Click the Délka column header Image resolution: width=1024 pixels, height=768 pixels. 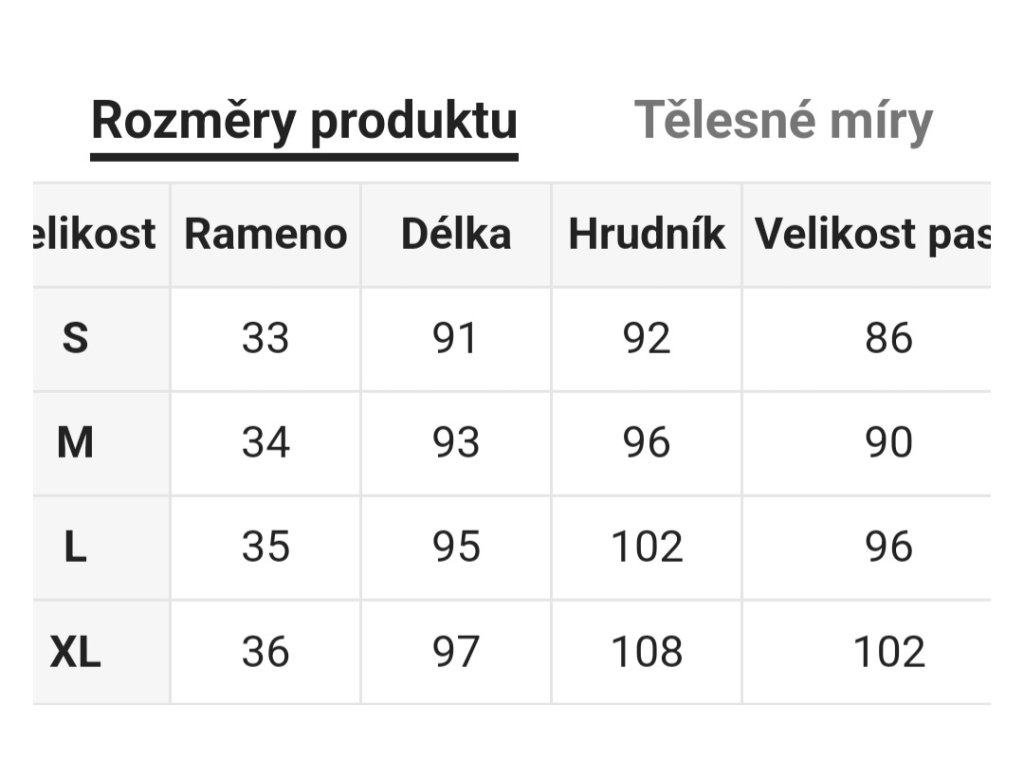[456, 234]
